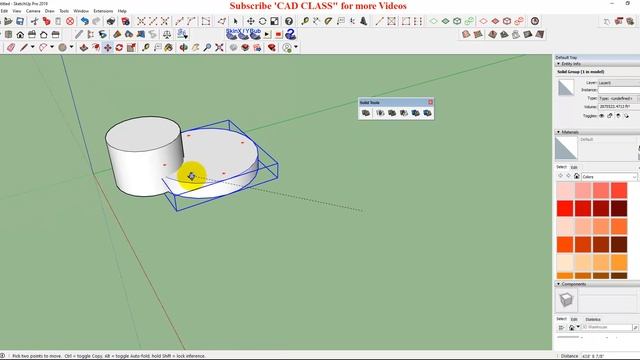Pick the light pink swatch in first row
640x360 pixels.
pos(565,190)
